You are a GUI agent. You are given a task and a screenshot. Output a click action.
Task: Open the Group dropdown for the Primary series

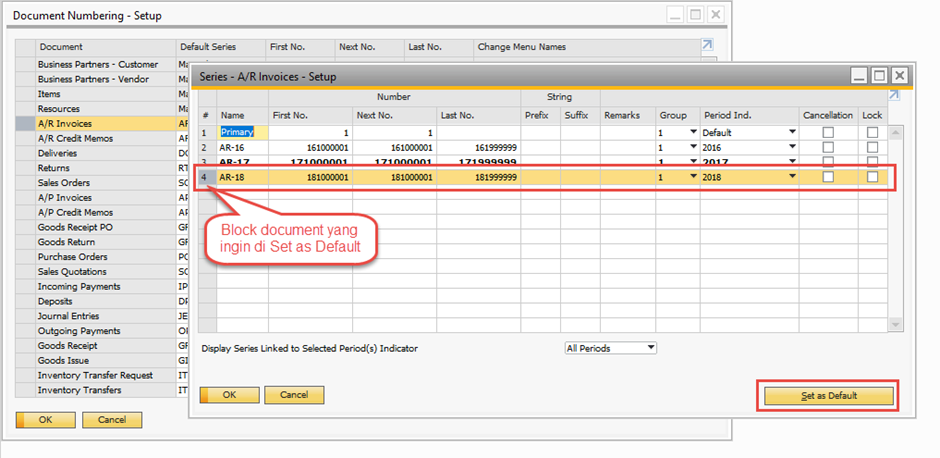point(694,132)
